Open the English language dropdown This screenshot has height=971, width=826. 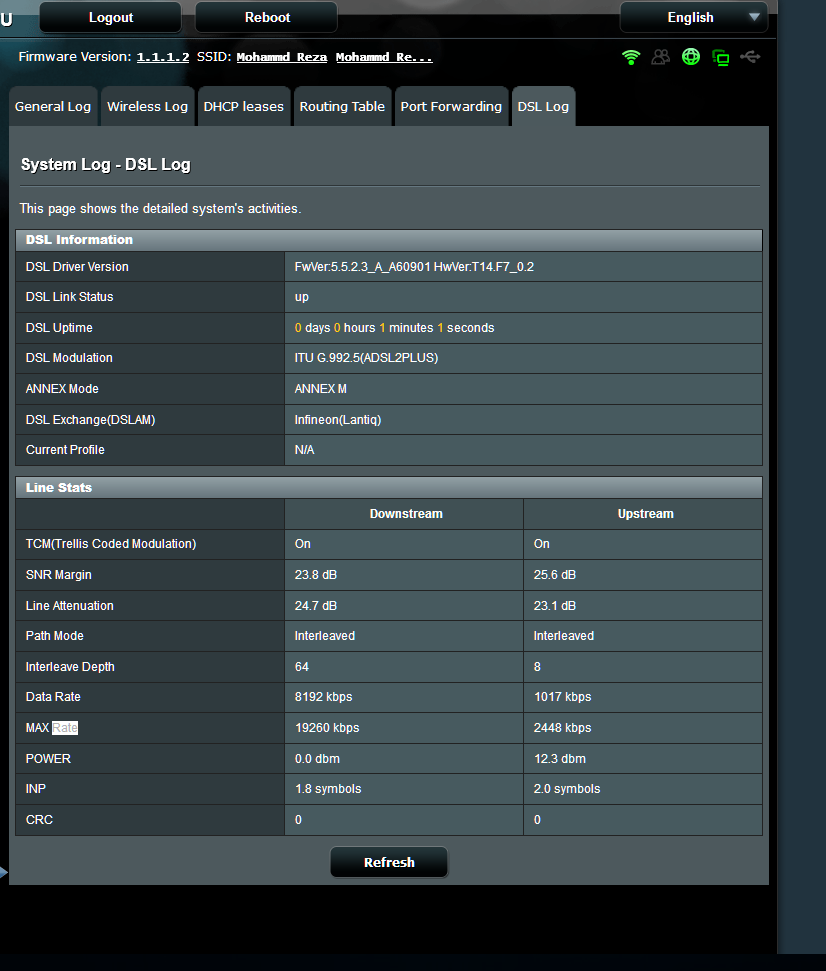point(693,17)
